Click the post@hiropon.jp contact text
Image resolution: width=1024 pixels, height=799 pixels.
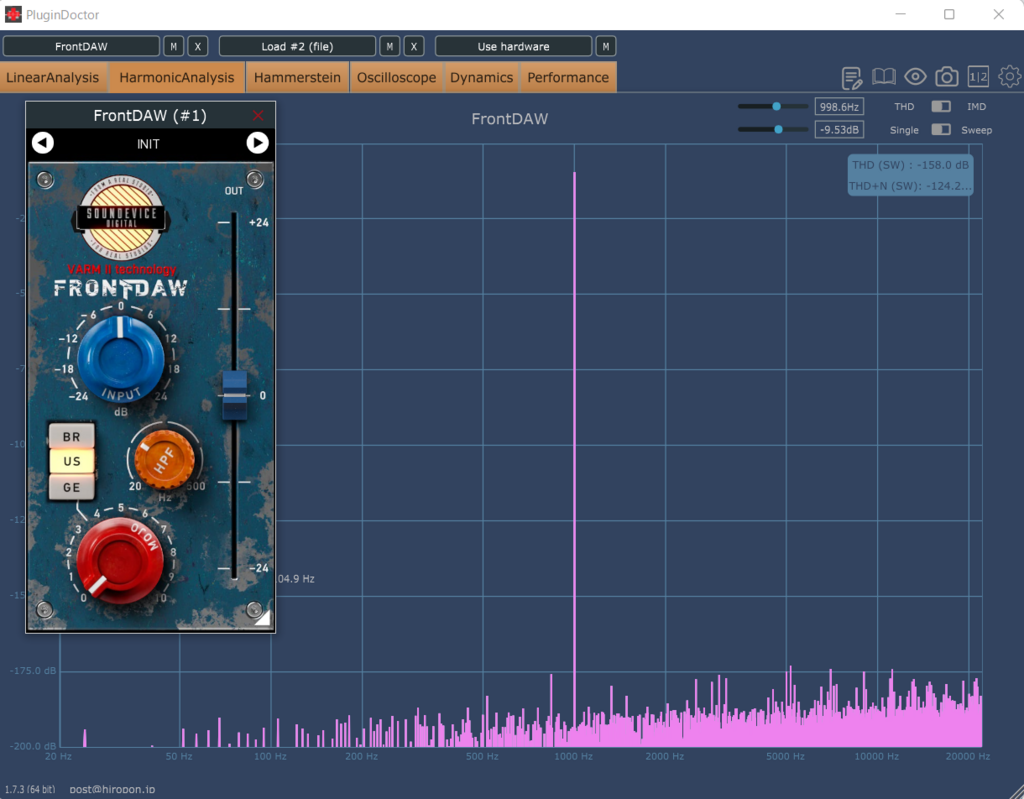tap(112, 789)
